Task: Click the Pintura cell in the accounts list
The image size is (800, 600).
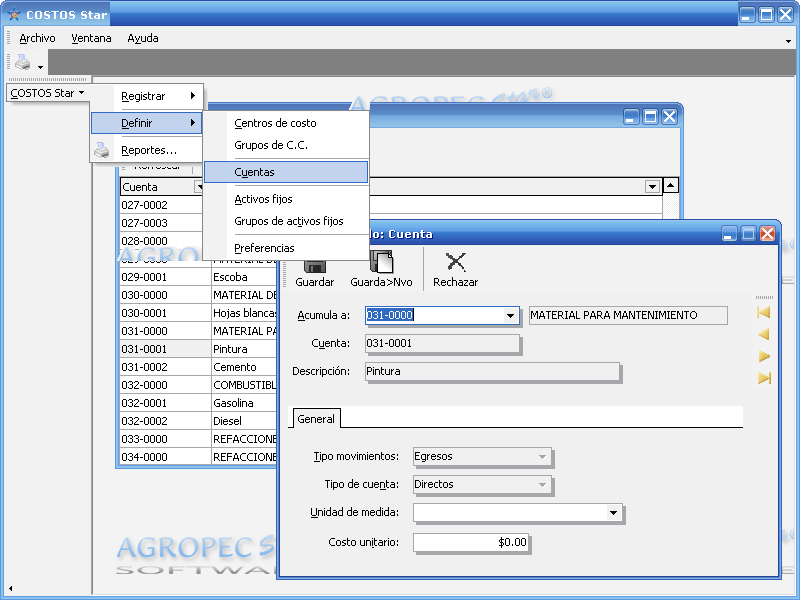Action: click(244, 349)
